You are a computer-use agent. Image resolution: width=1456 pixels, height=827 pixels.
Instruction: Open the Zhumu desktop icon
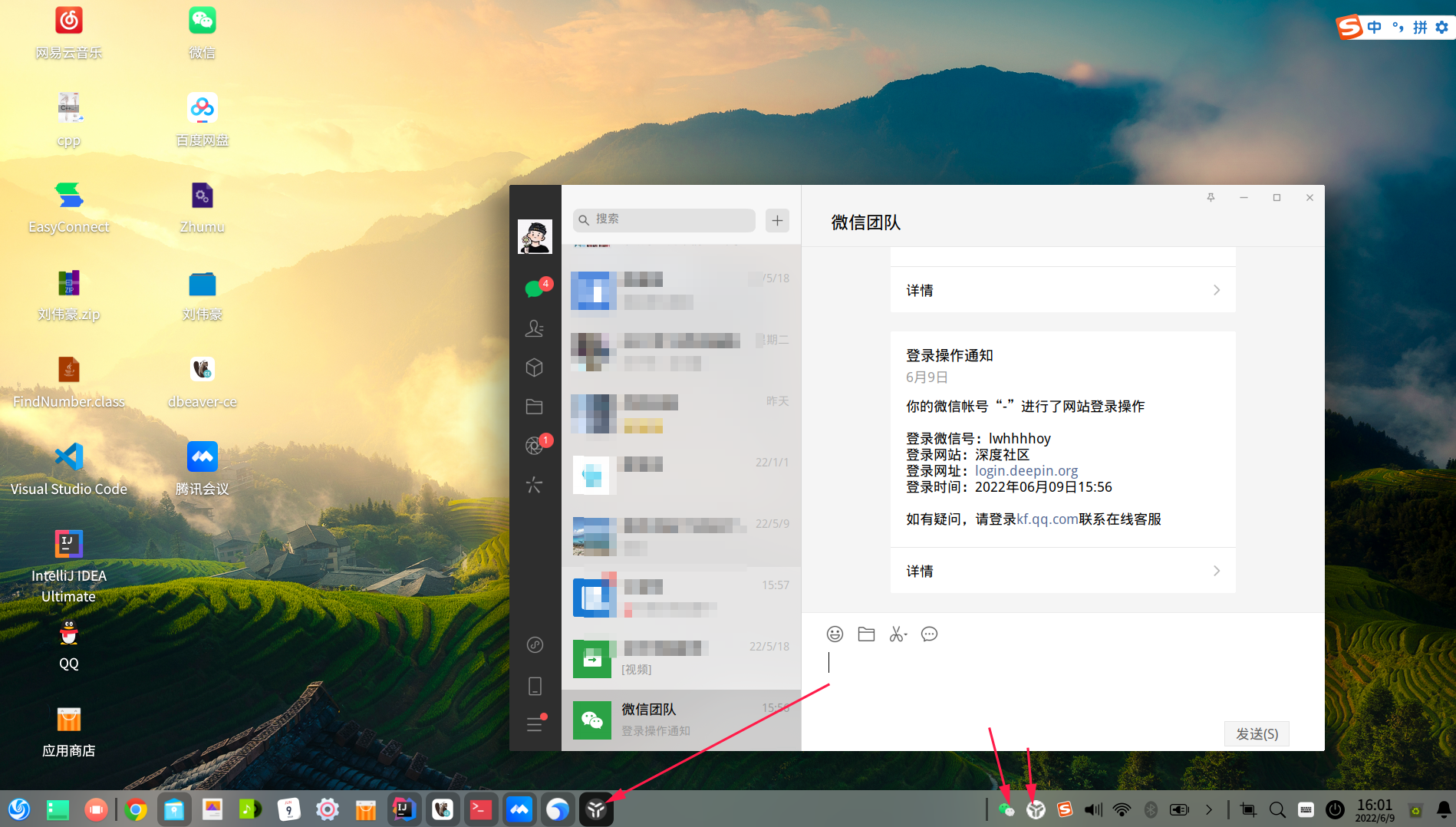pos(203,207)
